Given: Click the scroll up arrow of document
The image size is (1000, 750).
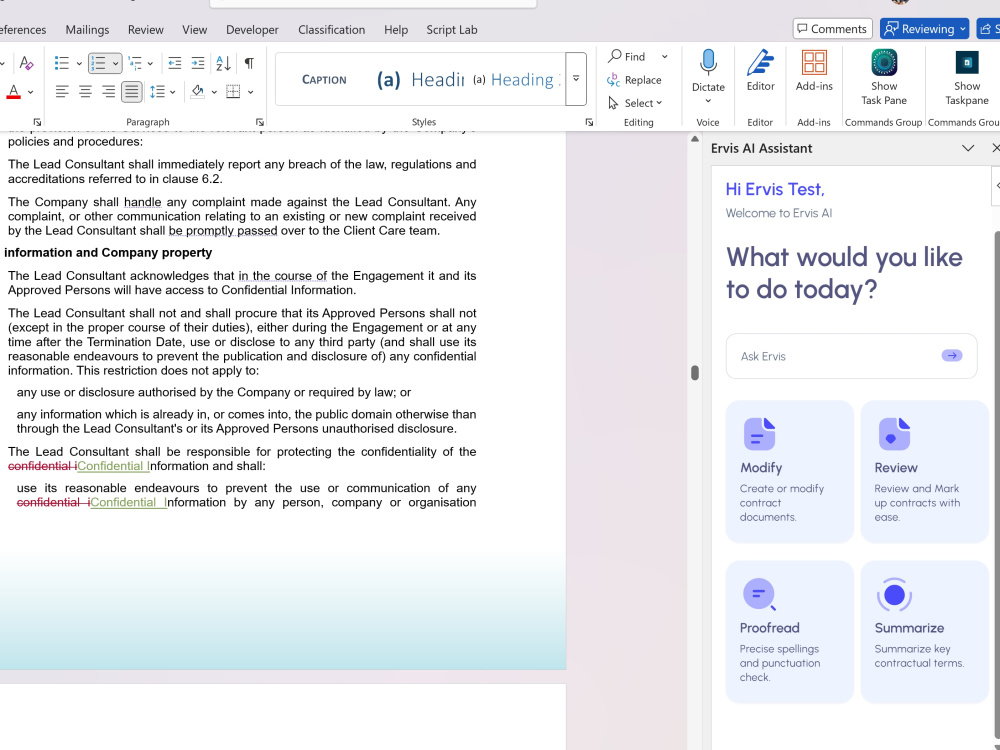Looking at the screenshot, I should pyautogui.click(x=695, y=139).
